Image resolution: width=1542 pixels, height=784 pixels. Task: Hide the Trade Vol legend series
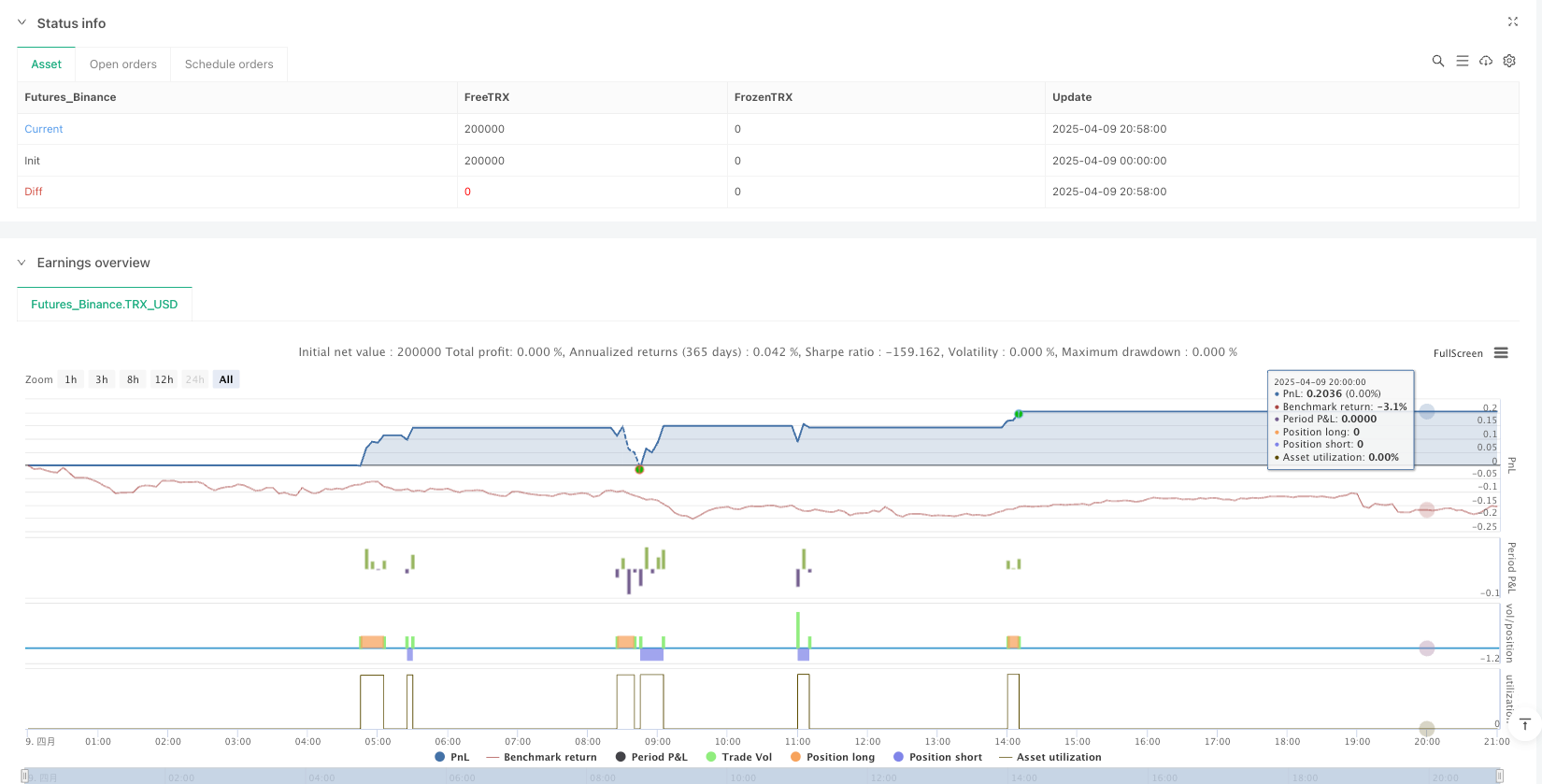[739, 757]
